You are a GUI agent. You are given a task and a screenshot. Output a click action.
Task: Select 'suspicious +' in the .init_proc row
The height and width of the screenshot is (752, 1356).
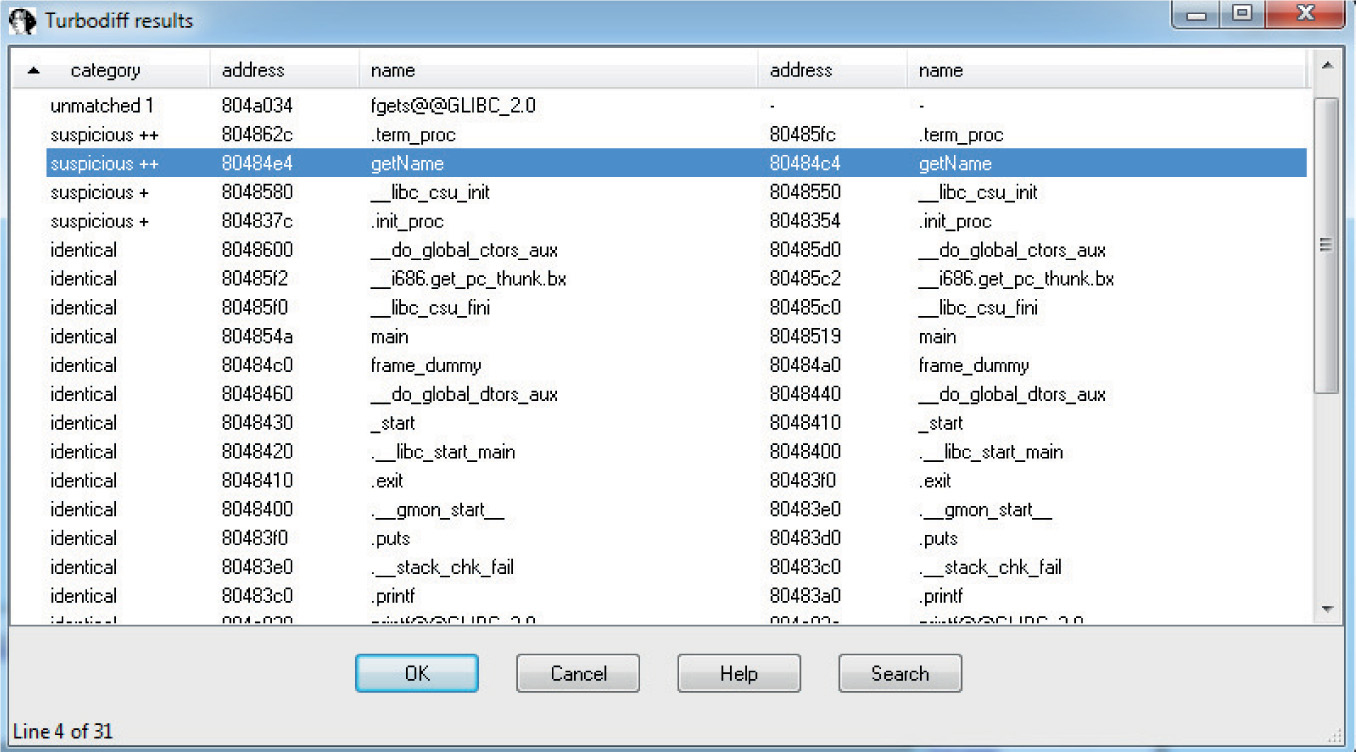click(99, 221)
